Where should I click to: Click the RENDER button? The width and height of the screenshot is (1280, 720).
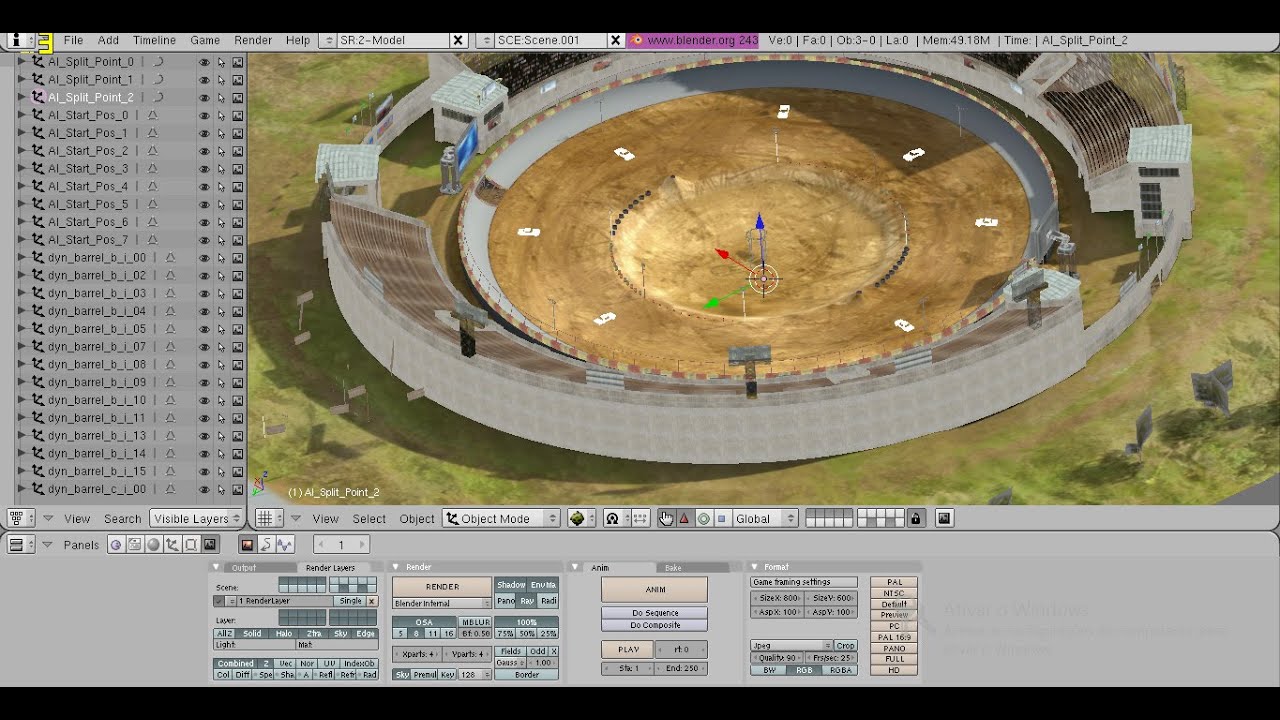442,587
